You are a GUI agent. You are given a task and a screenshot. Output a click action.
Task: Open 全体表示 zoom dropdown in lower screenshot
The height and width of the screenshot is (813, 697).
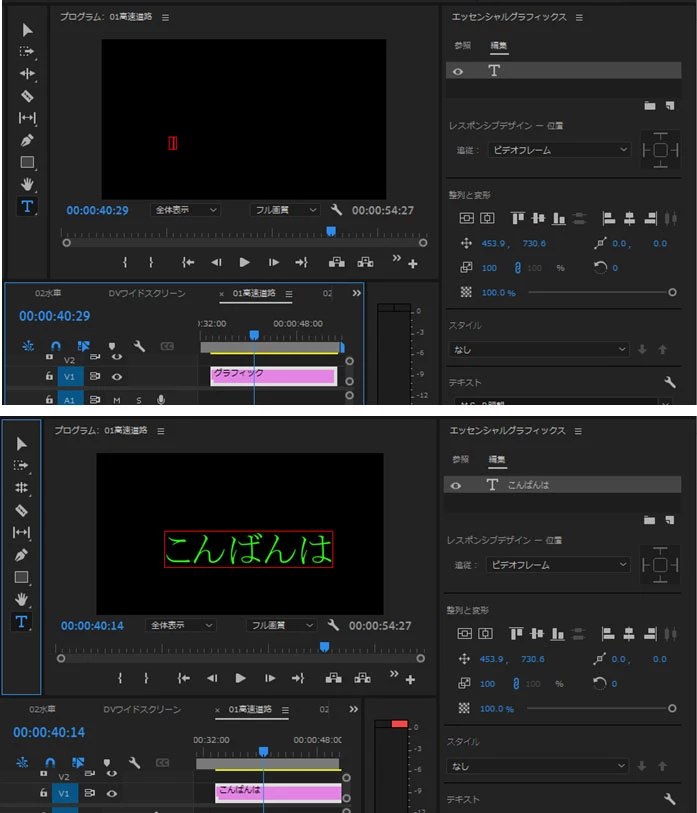click(x=180, y=625)
